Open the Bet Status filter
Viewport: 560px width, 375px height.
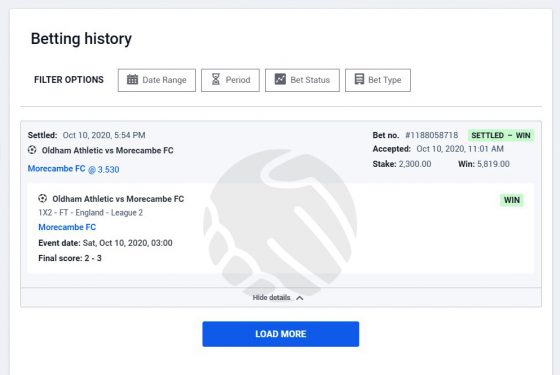coord(302,80)
